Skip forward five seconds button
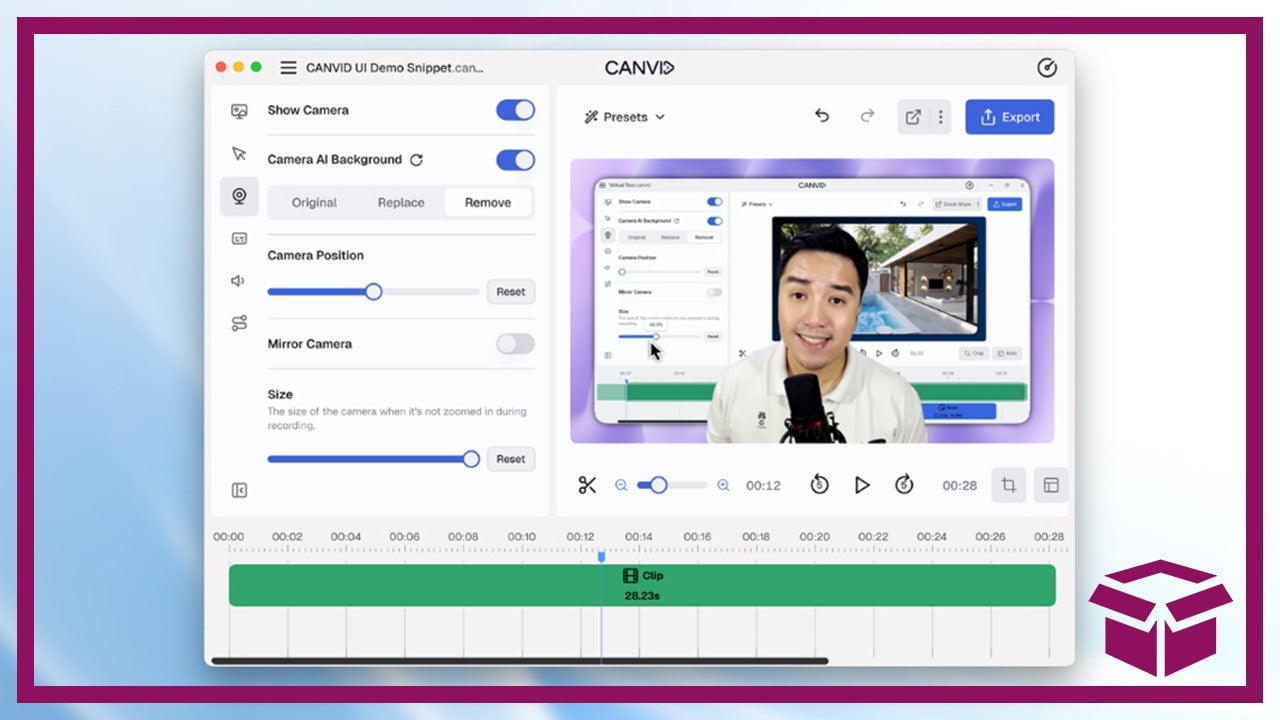The width and height of the screenshot is (1280, 720). (904, 485)
